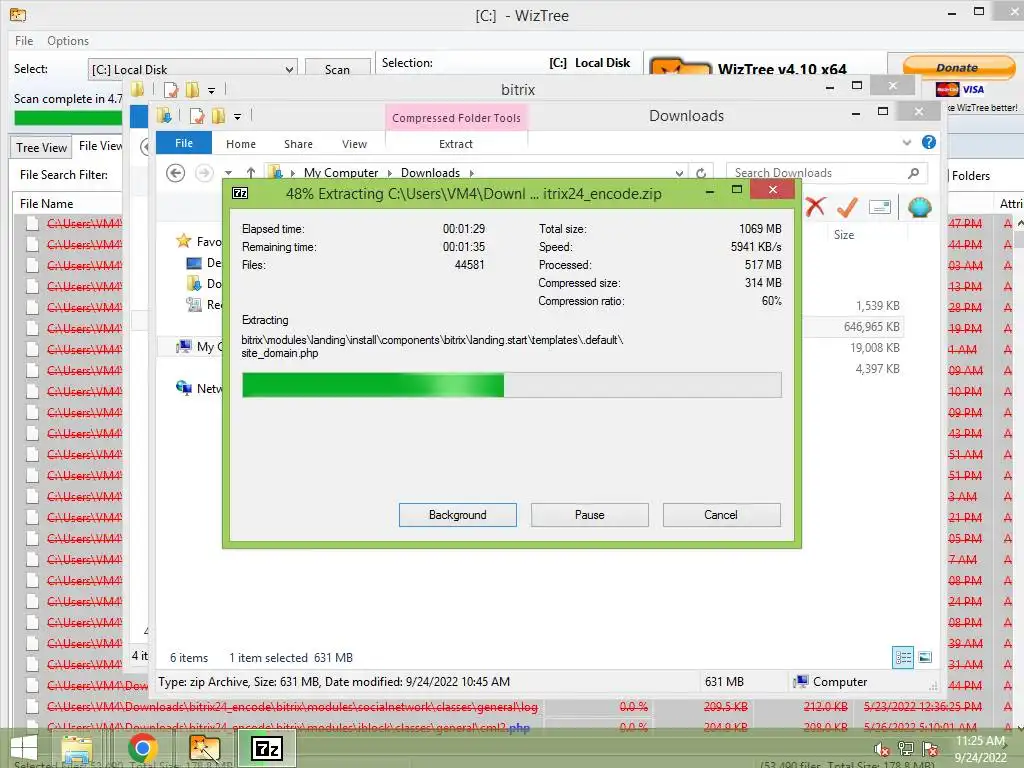Image resolution: width=1024 pixels, height=768 pixels.
Task: Click the Donate button in WizTree
Action: 958,67
